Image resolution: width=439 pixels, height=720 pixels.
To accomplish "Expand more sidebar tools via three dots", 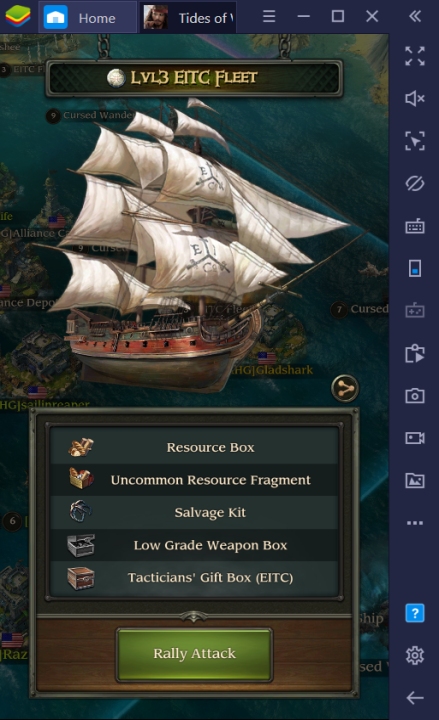I will pos(415,523).
